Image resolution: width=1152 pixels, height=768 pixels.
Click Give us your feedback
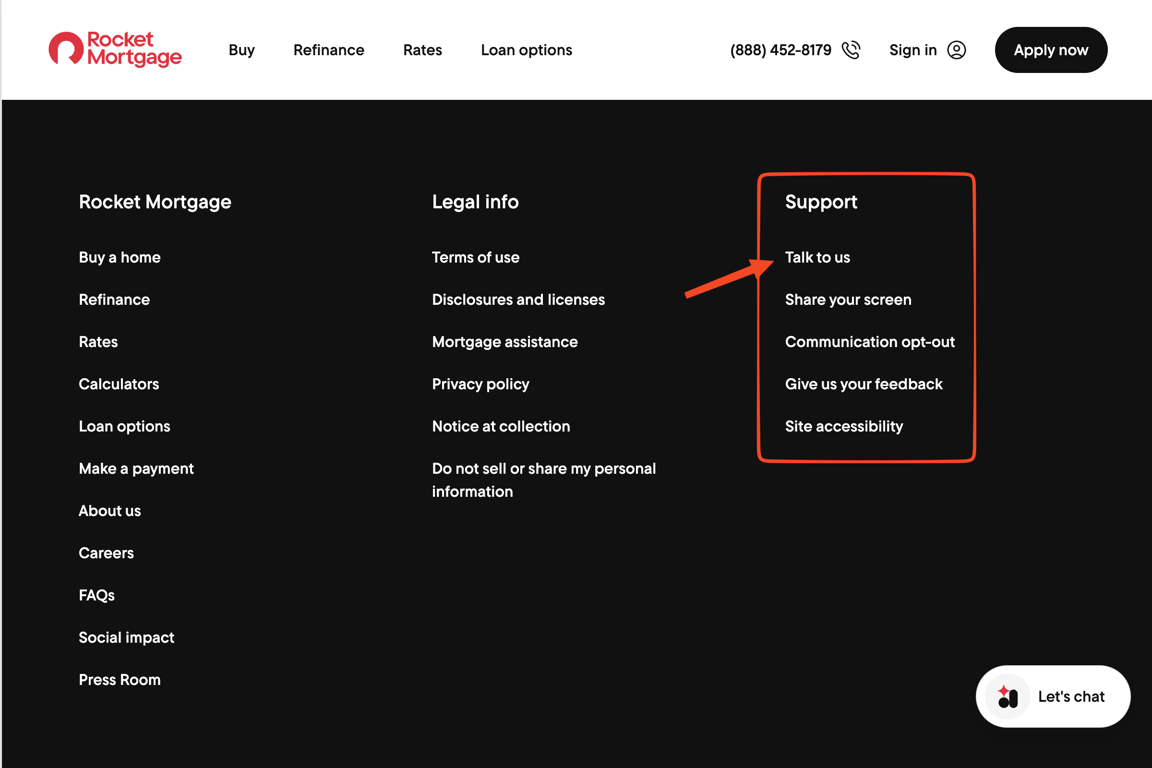(x=863, y=384)
